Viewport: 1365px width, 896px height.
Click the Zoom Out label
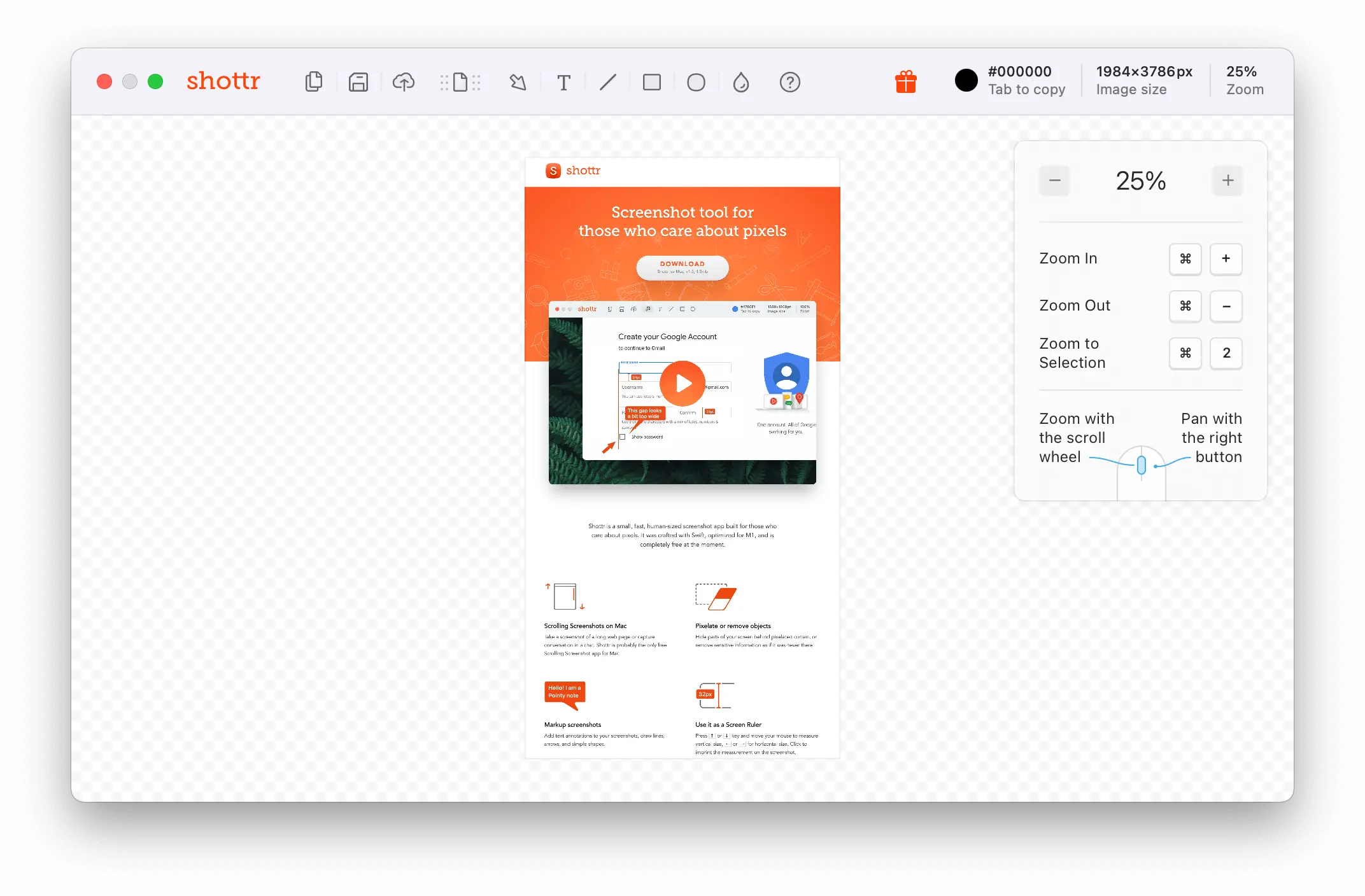click(x=1075, y=305)
